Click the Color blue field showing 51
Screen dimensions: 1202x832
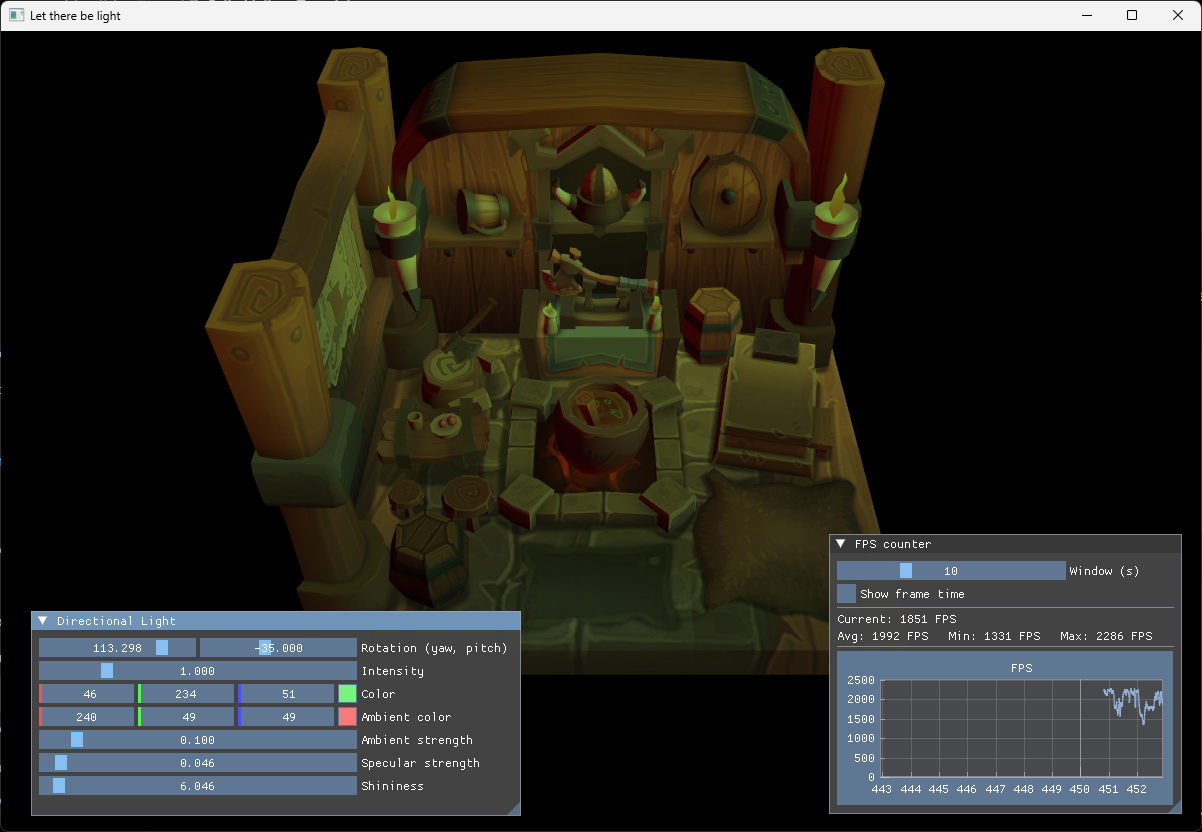click(x=286, y=694)
